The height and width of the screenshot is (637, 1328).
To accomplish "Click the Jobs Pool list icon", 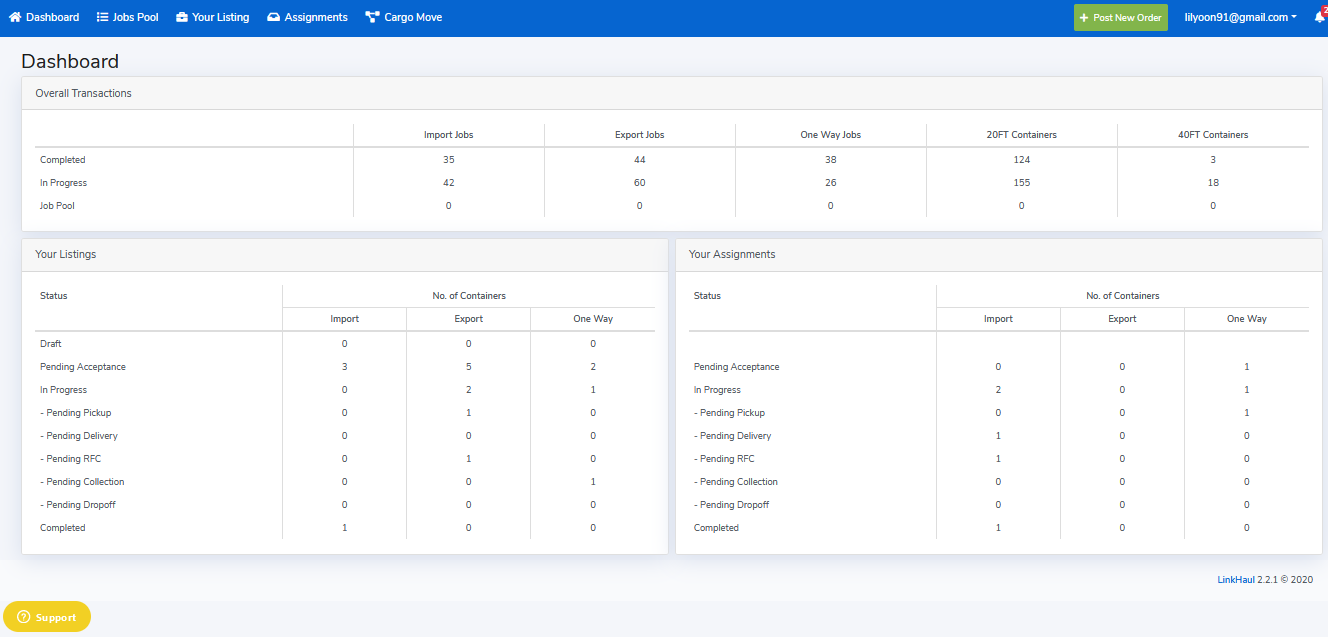I will [x=103, y=17].
